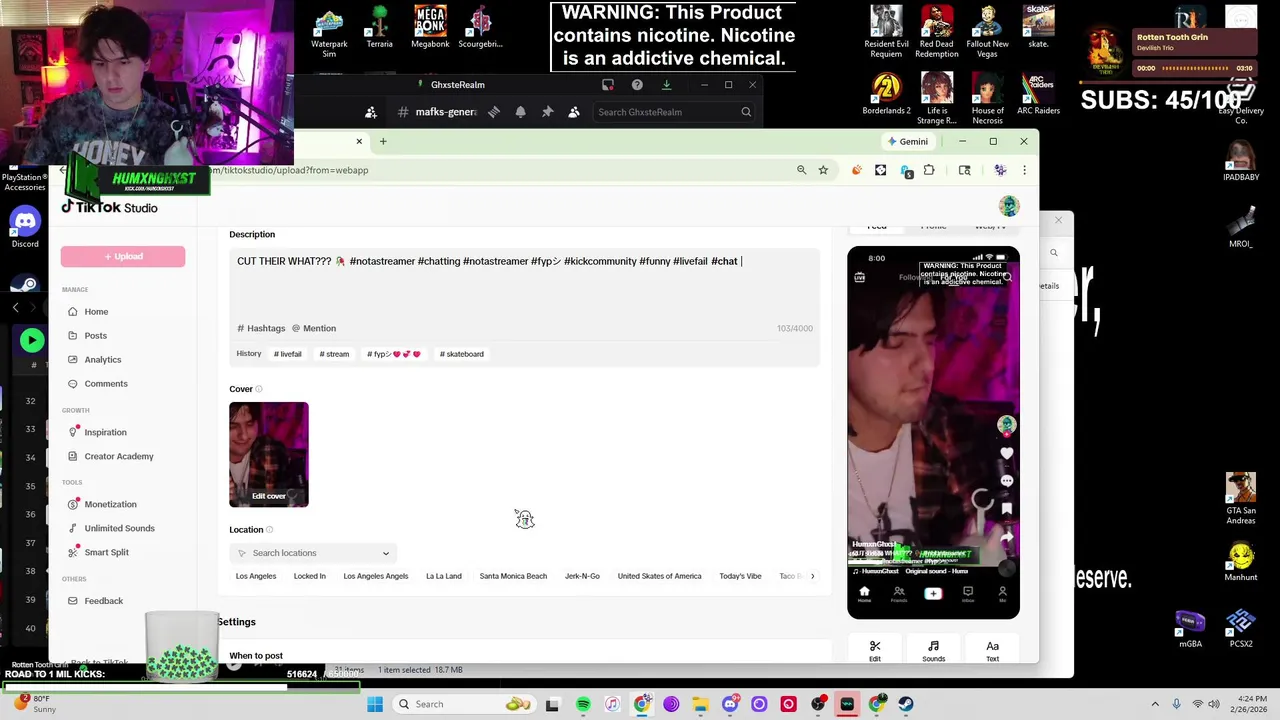The image size is (1280, 720).
Task: Open Discord desktop shortcut on left
Action: pos(25,228)
